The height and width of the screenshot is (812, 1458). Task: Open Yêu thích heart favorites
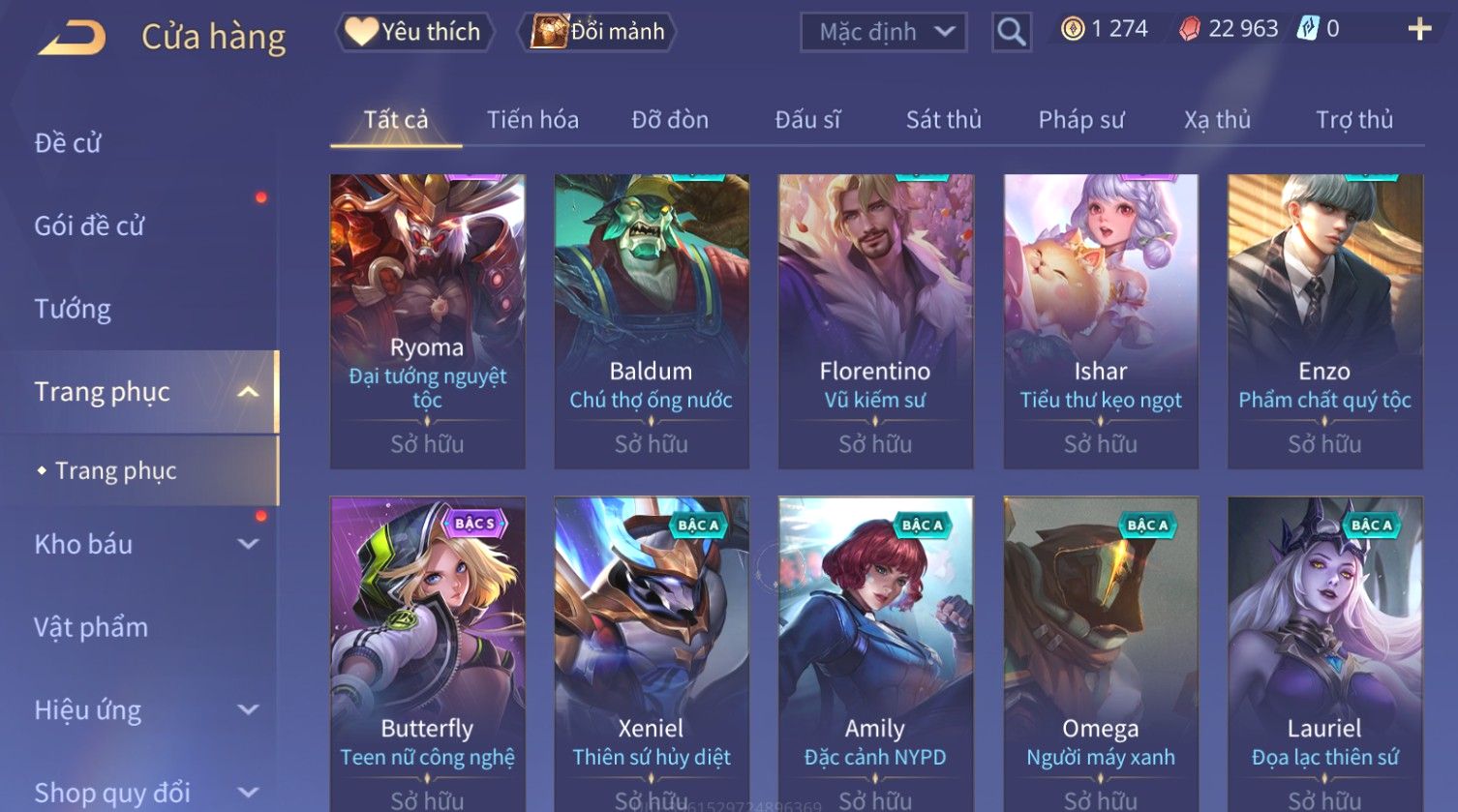pos(414,32)
